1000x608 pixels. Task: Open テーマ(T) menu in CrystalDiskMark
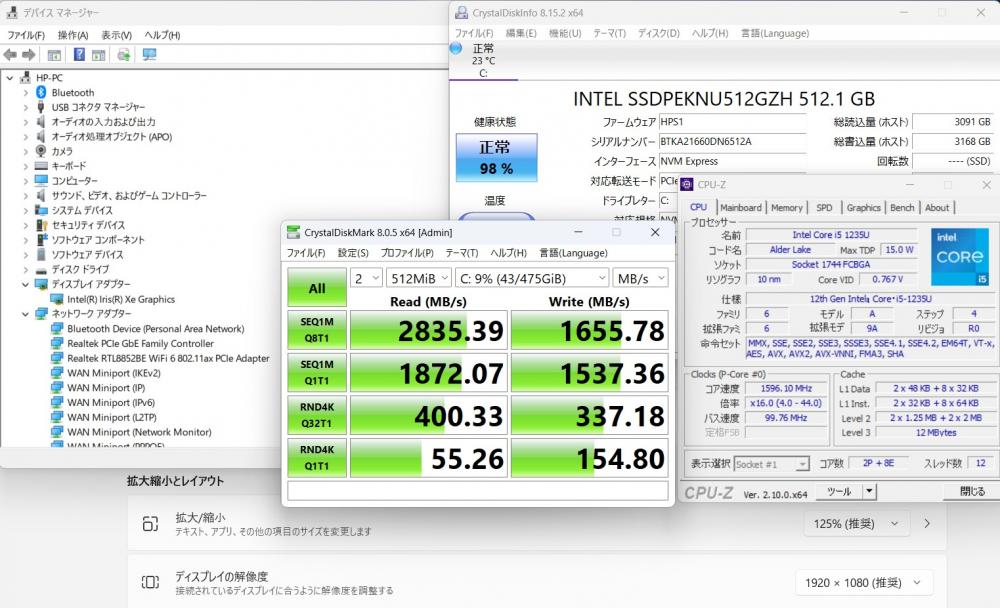462,253
